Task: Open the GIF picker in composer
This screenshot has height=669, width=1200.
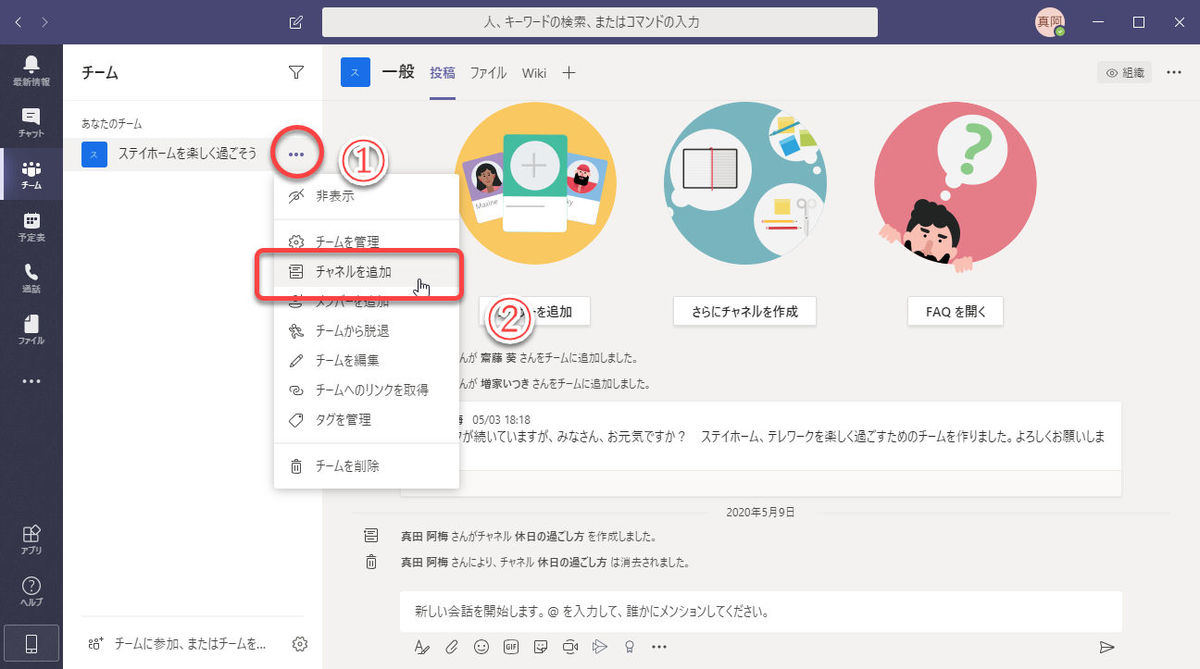Action: pyautogui.click(x=511, y=647)
